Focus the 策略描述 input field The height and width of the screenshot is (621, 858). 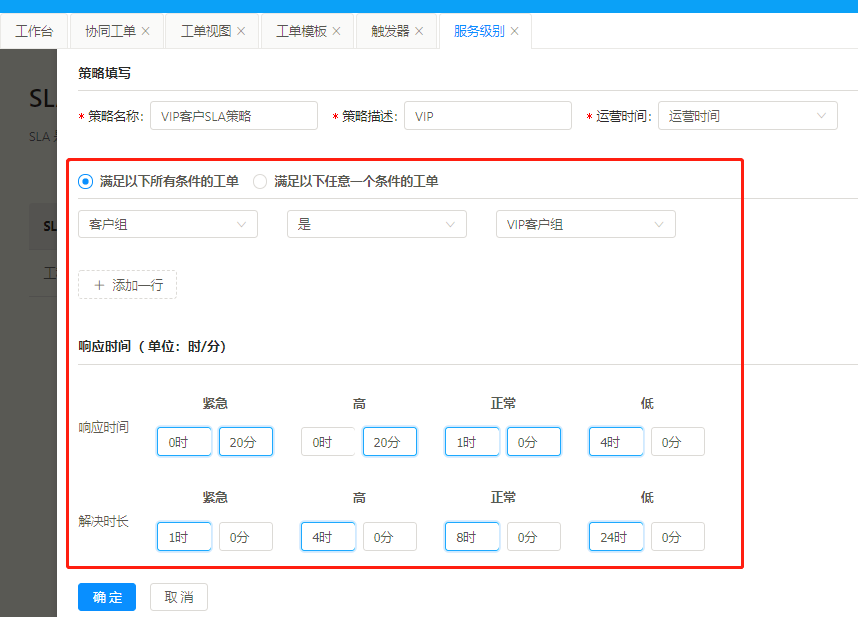click(487, 116)
